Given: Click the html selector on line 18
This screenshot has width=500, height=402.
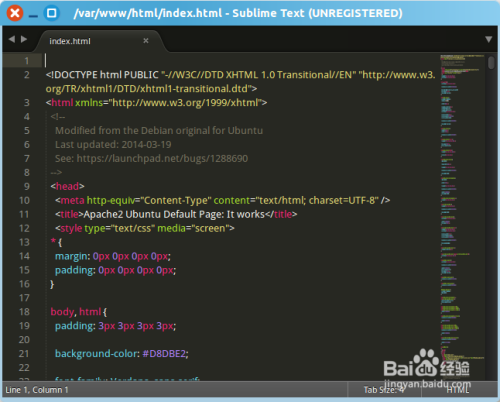Looking at the screenshot, I should 90,312.
